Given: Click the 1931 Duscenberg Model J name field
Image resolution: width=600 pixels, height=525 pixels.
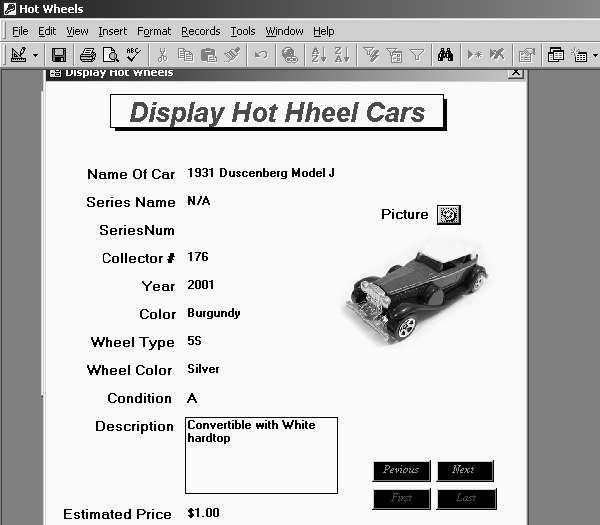Looking at the screenshot, I should point(261,173).
